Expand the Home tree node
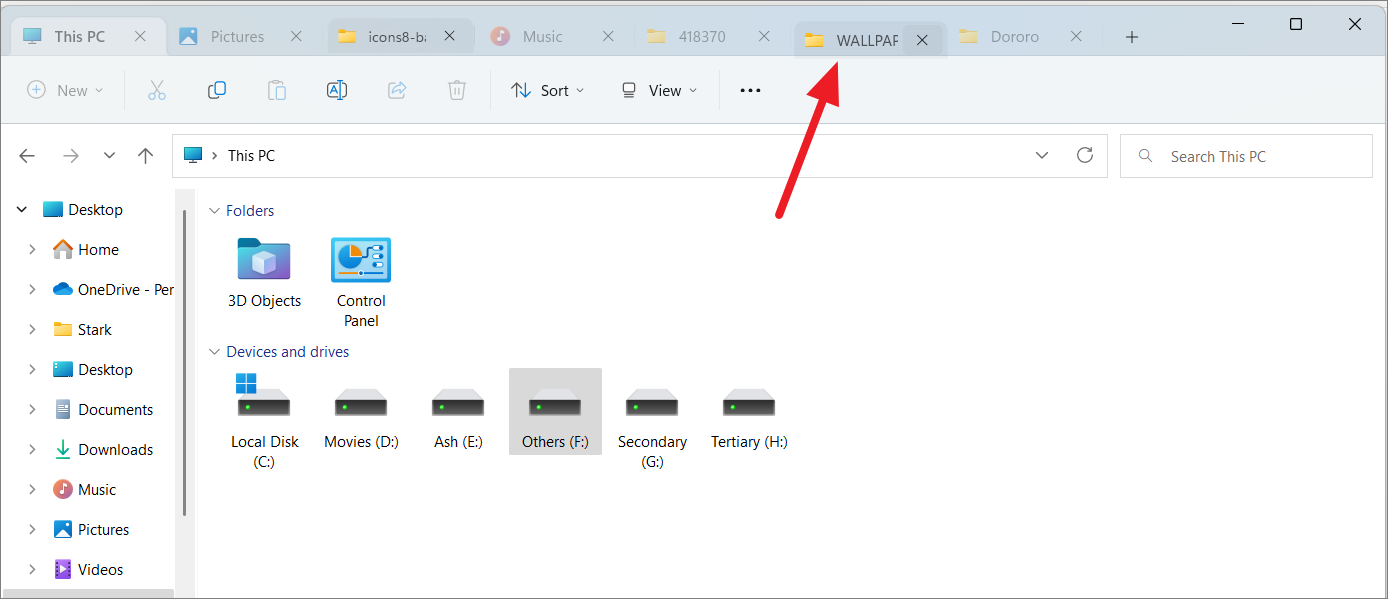Image resolution: width=1388 pixels, height=599 pixels. 32,250
